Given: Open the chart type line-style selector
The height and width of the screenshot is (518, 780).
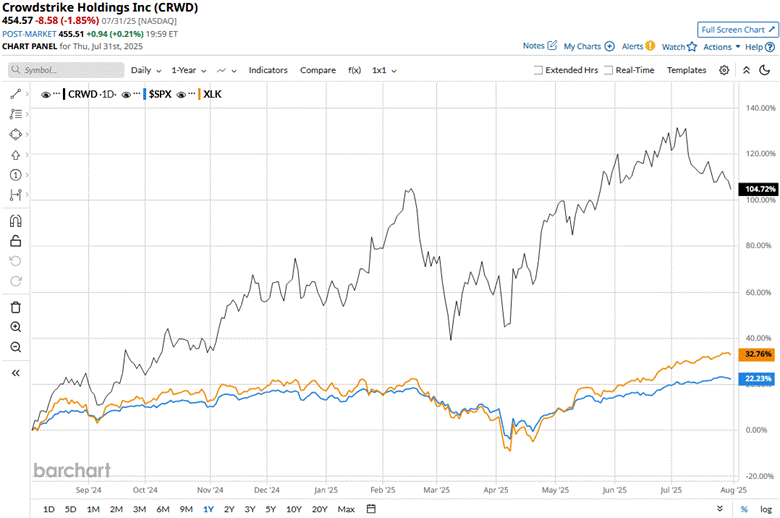Looking at the screenshot, I should (x=226, y=70).
